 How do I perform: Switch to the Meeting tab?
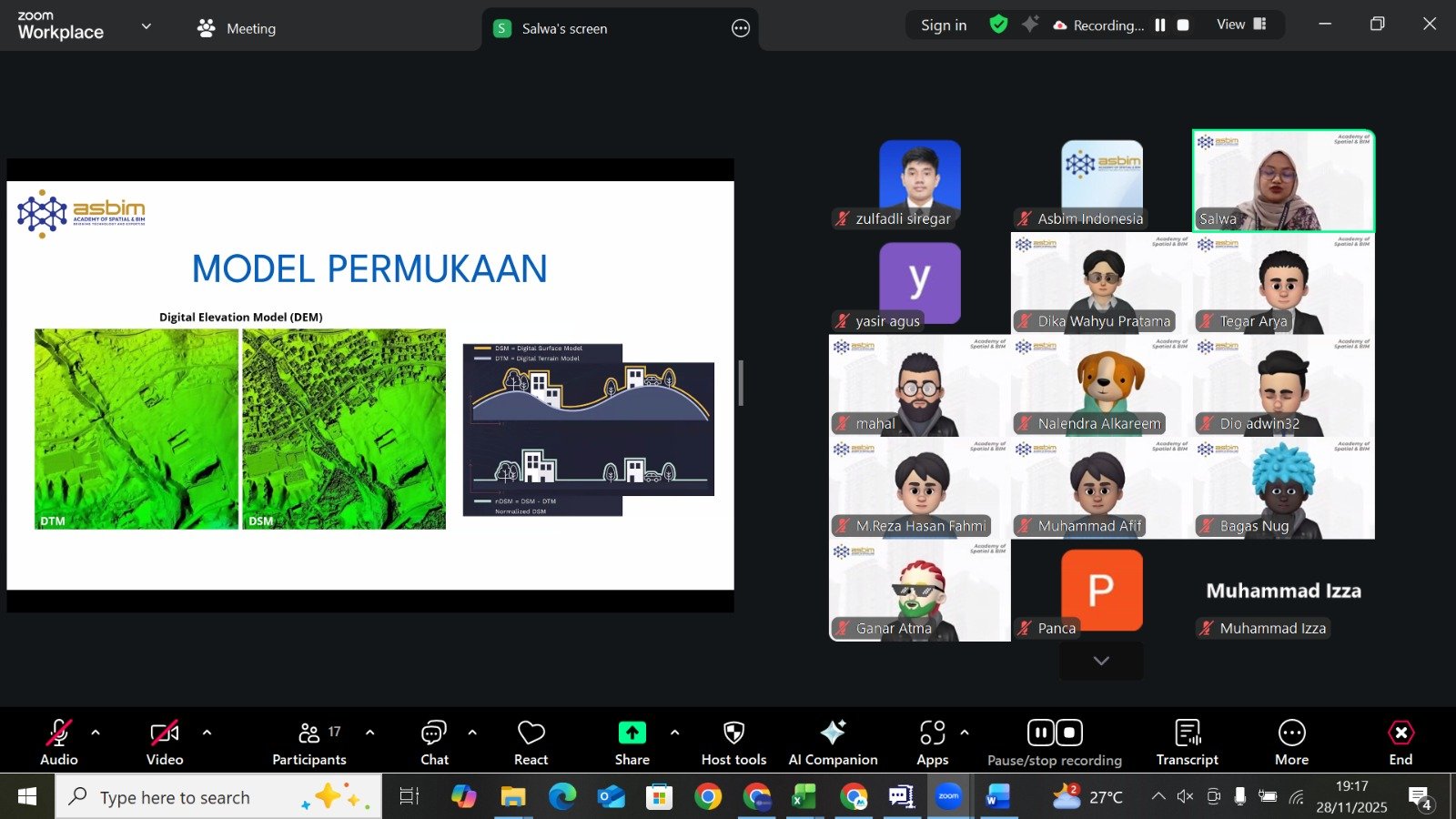pos(237,28)
